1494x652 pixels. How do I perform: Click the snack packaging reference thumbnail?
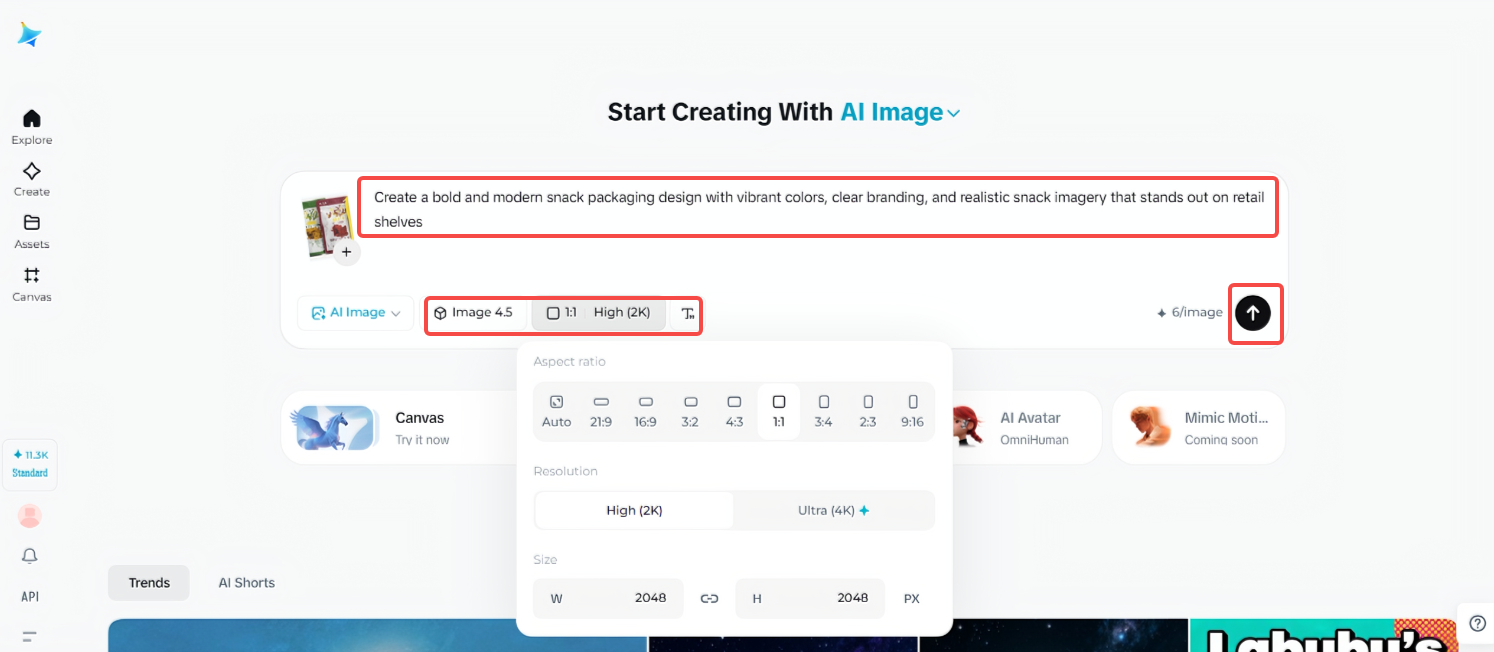(x=326, y=226)
